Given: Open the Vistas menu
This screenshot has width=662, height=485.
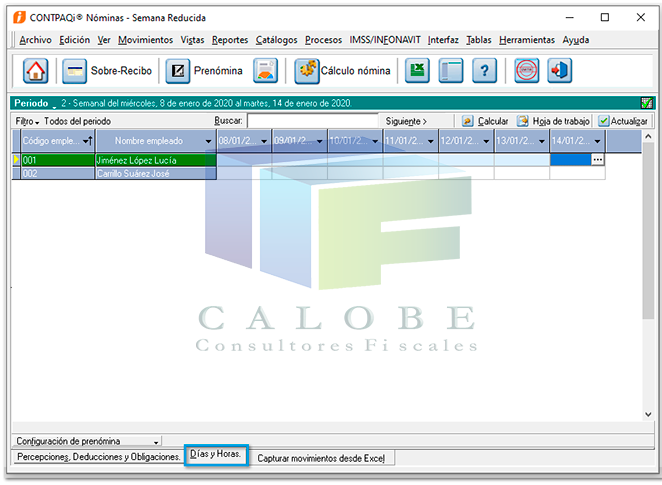Looking at the screenshot, I should coord(193,40).
